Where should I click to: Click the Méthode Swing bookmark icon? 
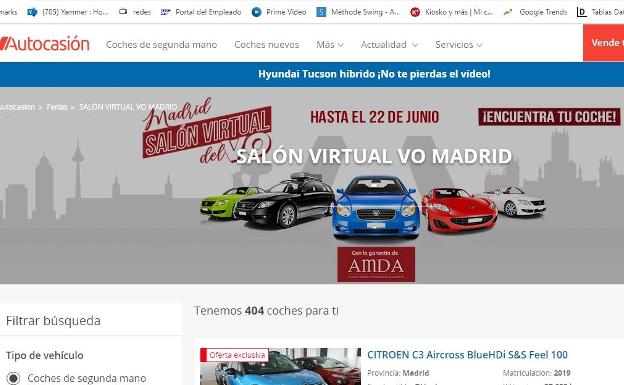click(x=321, y=12)
